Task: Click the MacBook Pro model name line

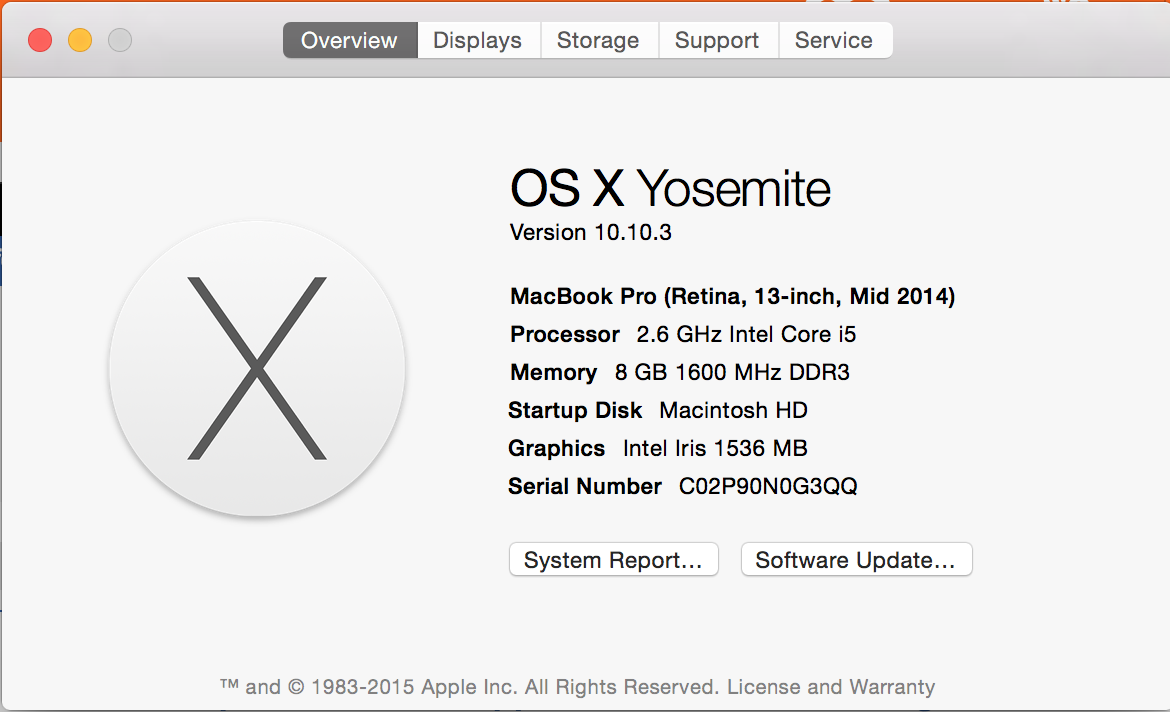Action: click(x=732, y=296)
